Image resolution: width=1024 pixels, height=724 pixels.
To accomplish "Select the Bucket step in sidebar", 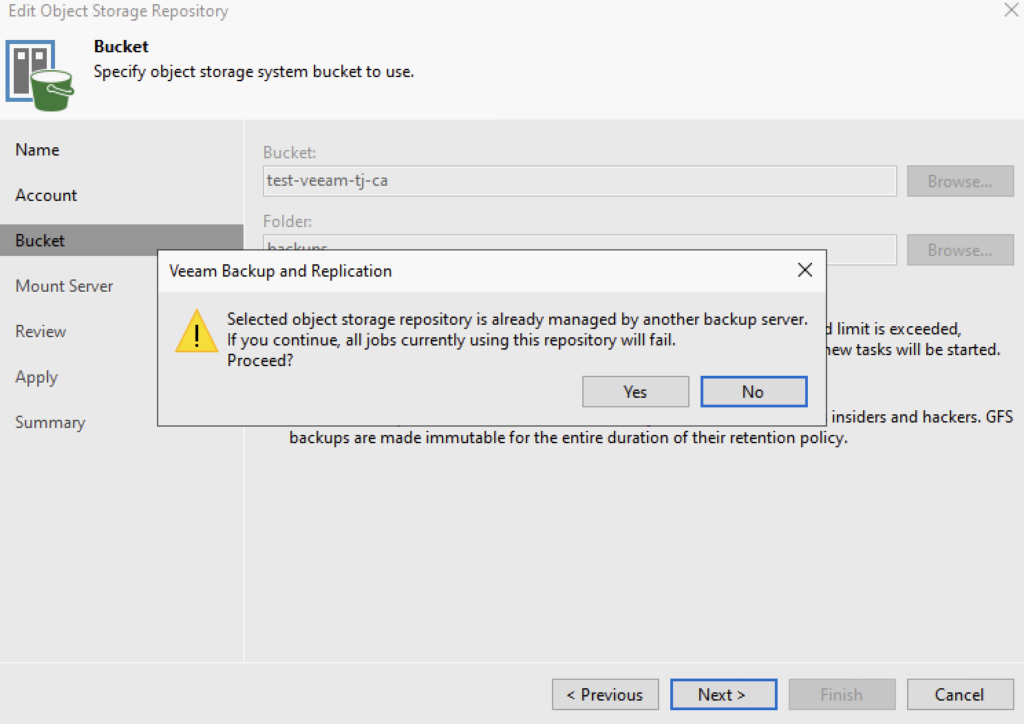I will click(x=40, y=241).
